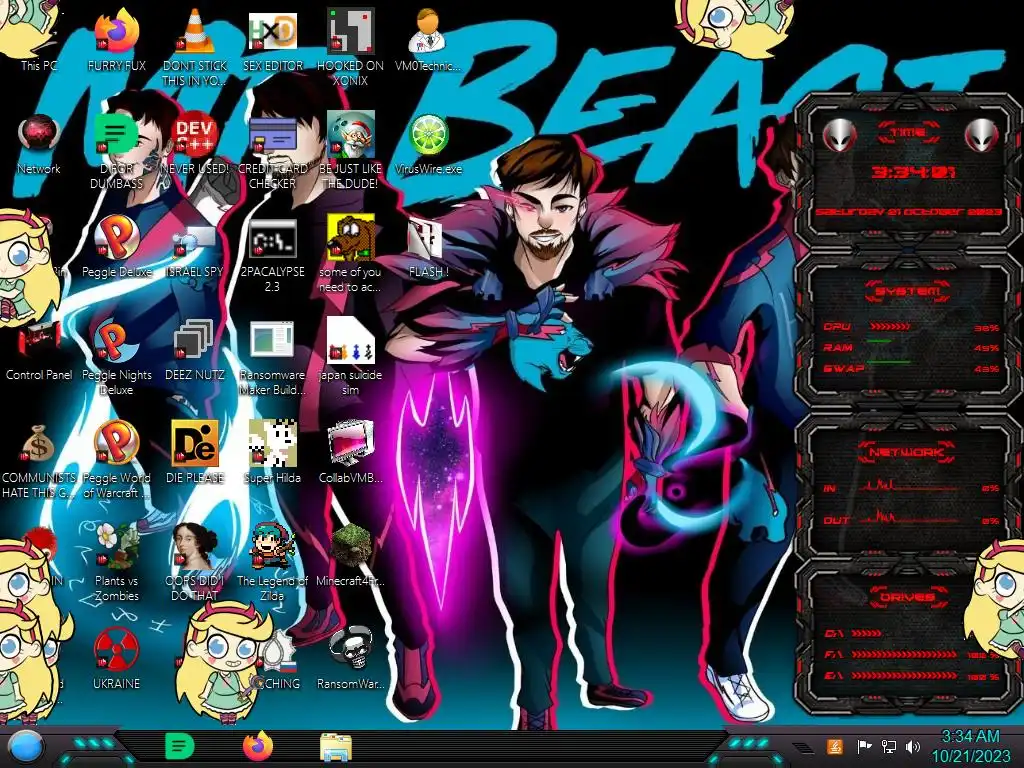Click the F:\ drive usage bar
Viewport: 1024px width, 768px height.
coord(904,654)
